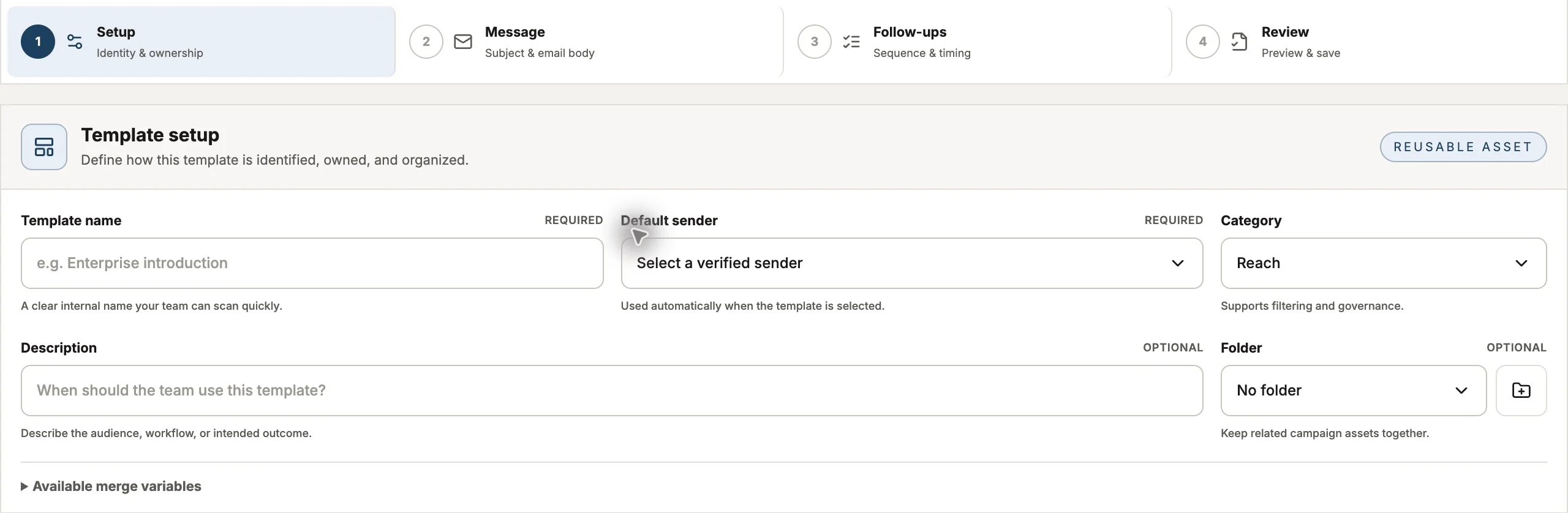Open the Folder dropdown showing No folder
This screenshot has width=1568, height=513.
[x=1354, y=391]
